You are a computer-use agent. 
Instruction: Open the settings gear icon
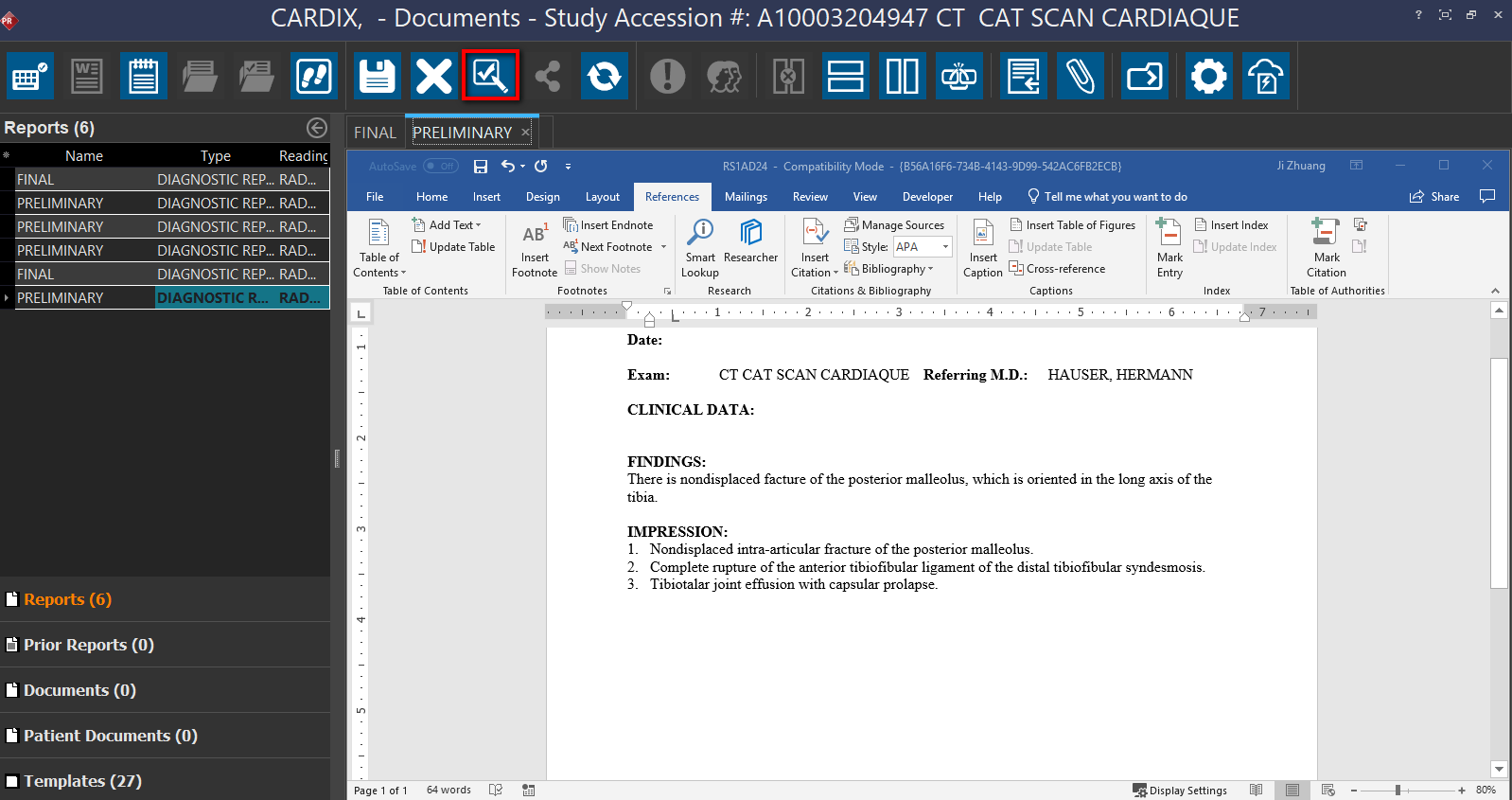(x=1208, y=77)
